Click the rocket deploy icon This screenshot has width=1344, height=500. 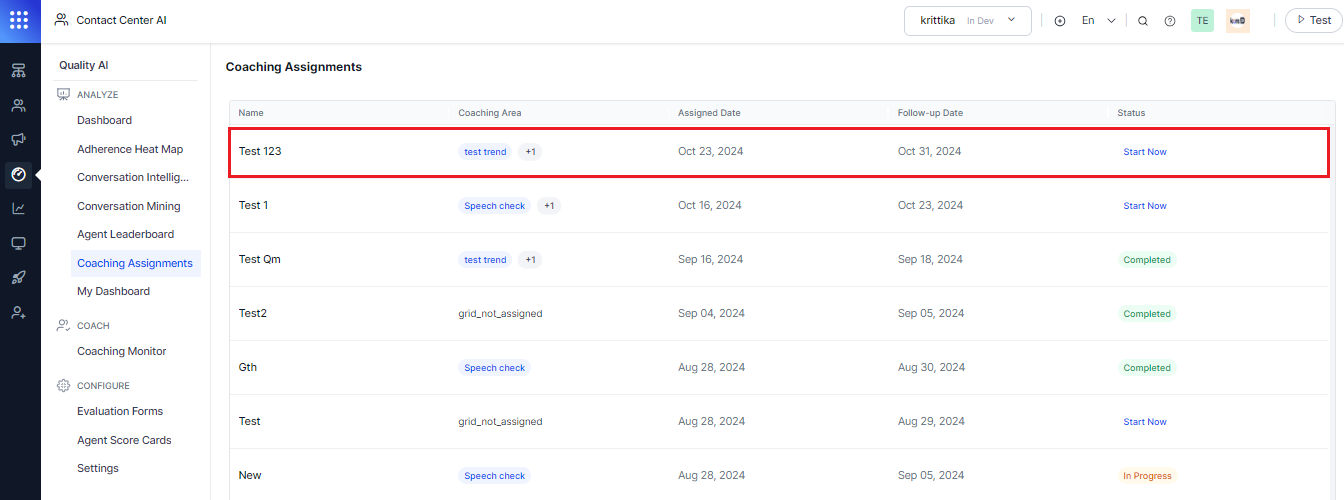18,277
